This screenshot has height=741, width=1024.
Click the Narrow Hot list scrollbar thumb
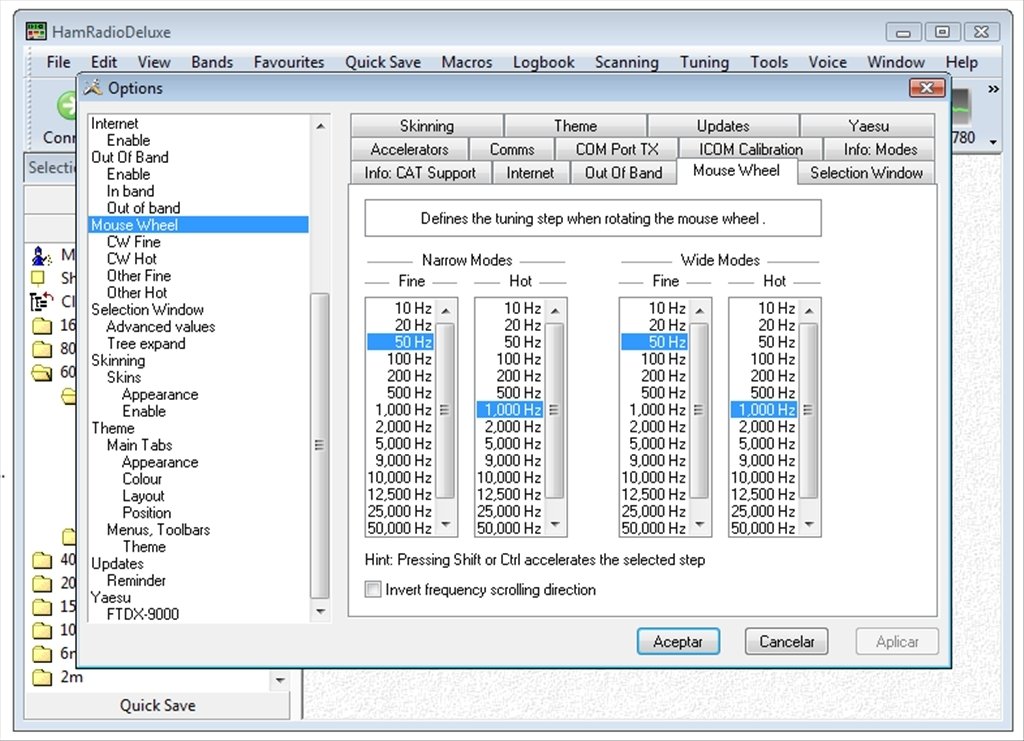point(554,410)
